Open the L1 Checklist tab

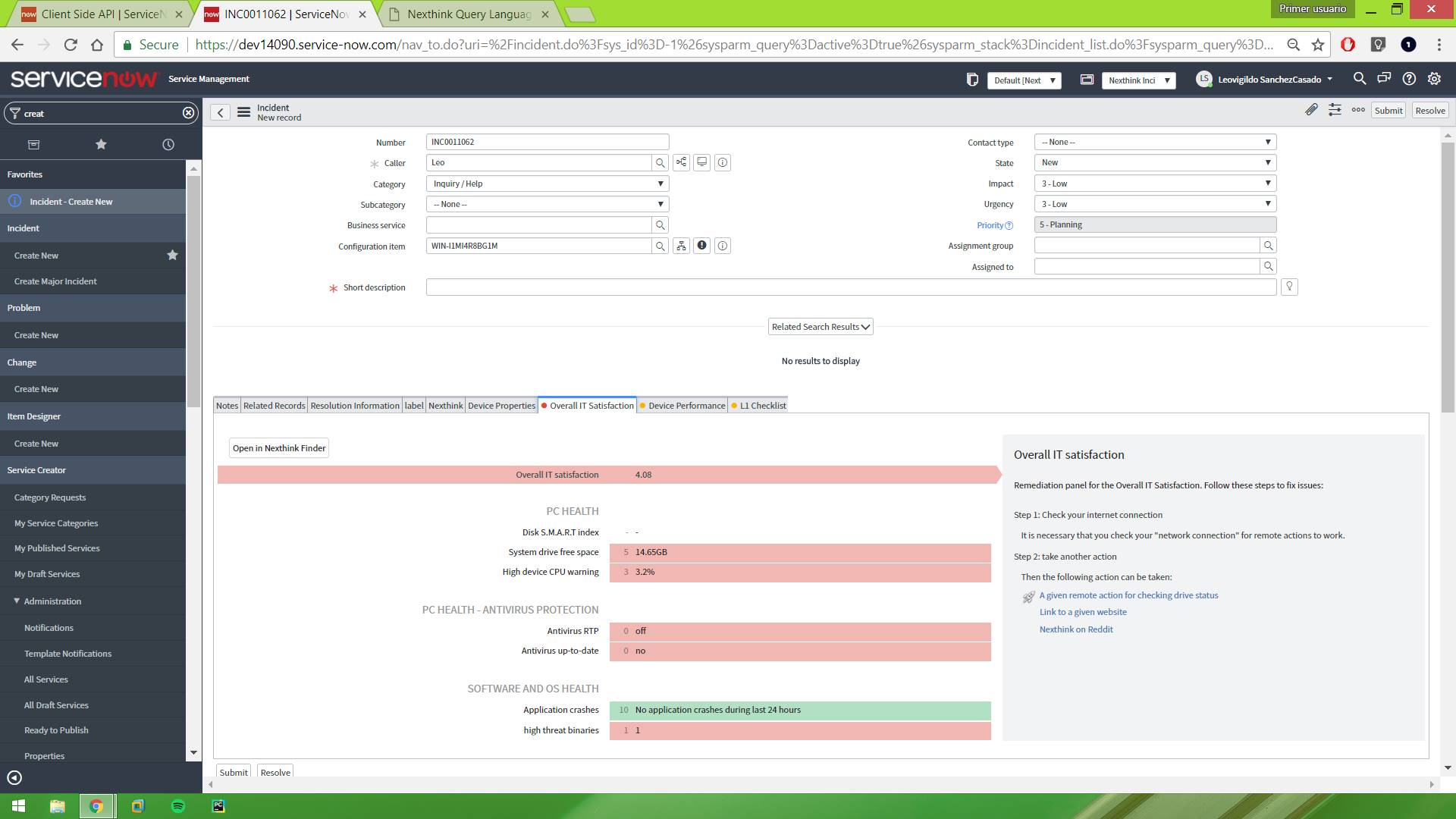tap(762, 405)
